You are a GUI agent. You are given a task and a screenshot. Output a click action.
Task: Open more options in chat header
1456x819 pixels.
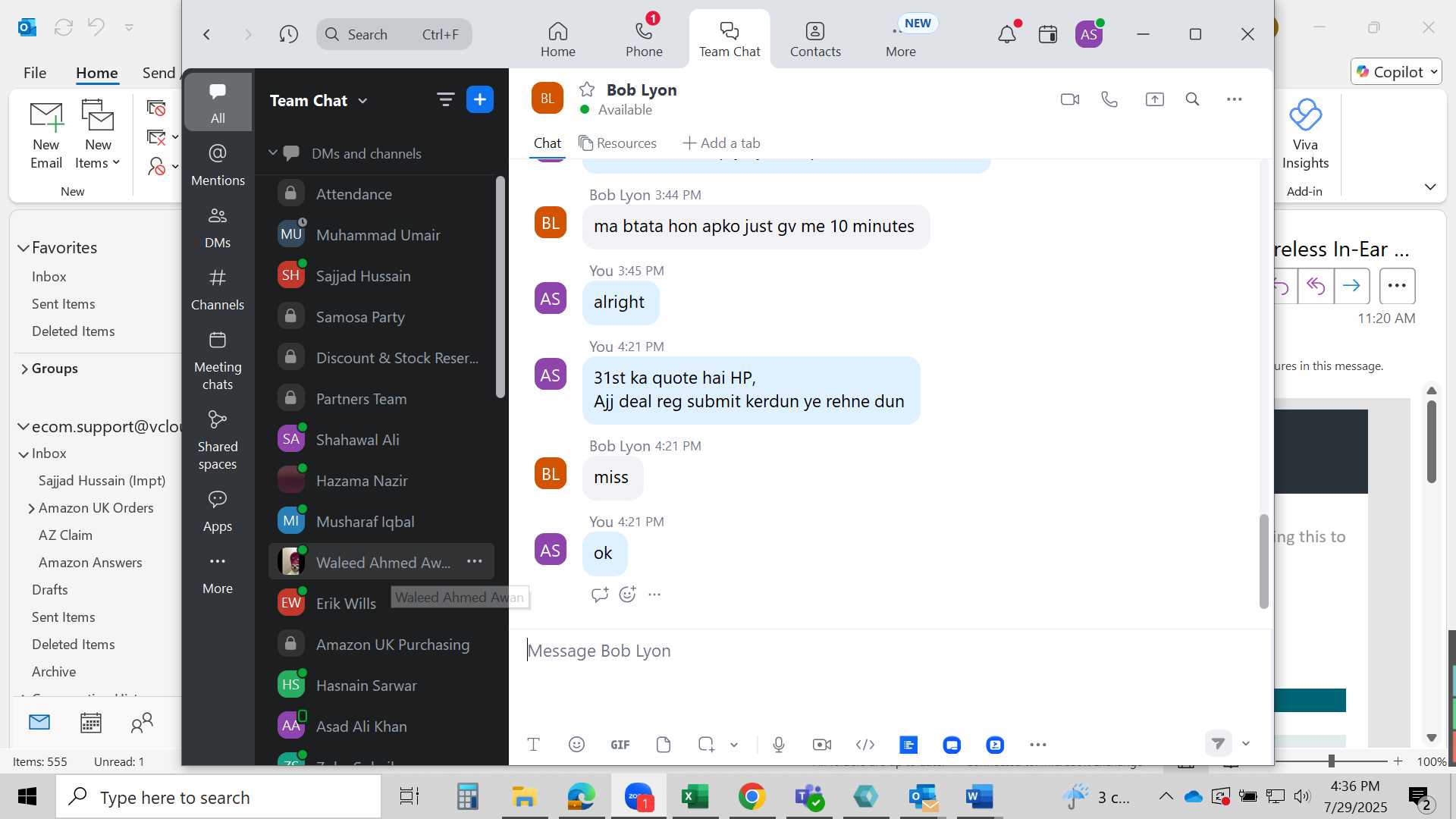[1234, 99]
